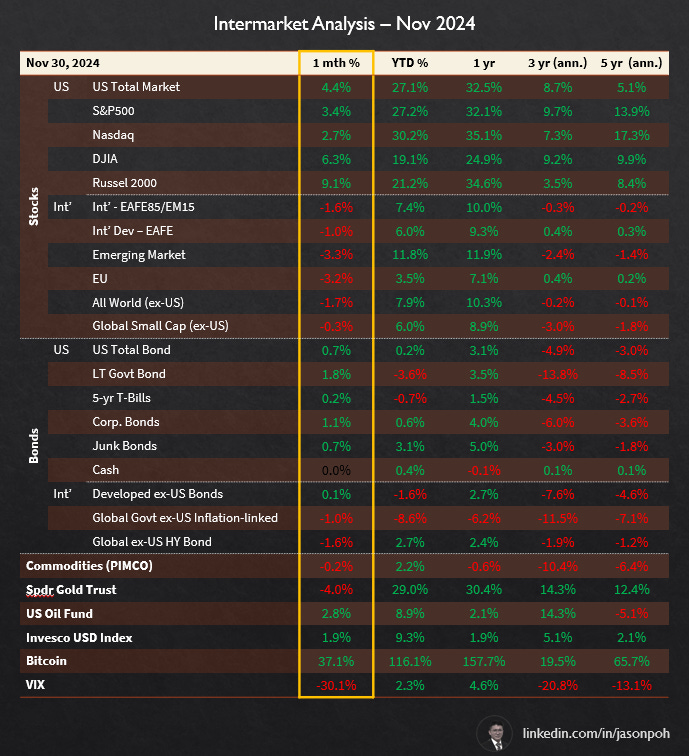The height and width of the screenshot is (756, 689).
Task: Select the US Total Bond row label
Action: [x=131, y=350]
